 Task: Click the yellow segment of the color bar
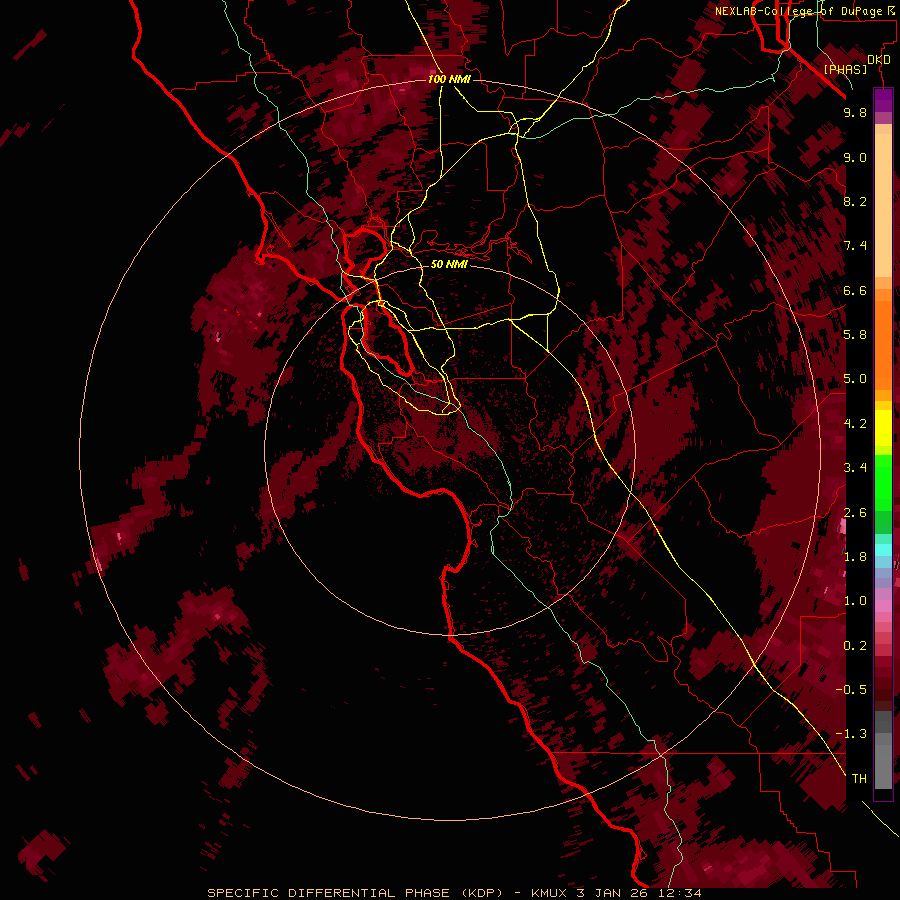tap(883, 428)
